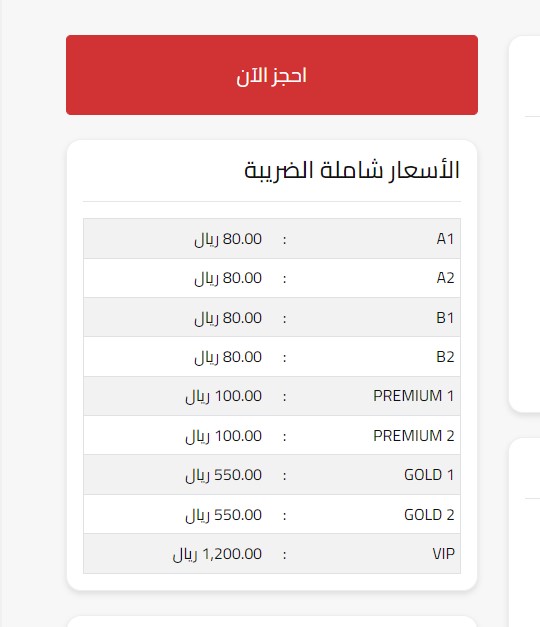Click the 80.00 ريال price for A2
The width and height of the screenshot is (540, 627).
(228, 278)
